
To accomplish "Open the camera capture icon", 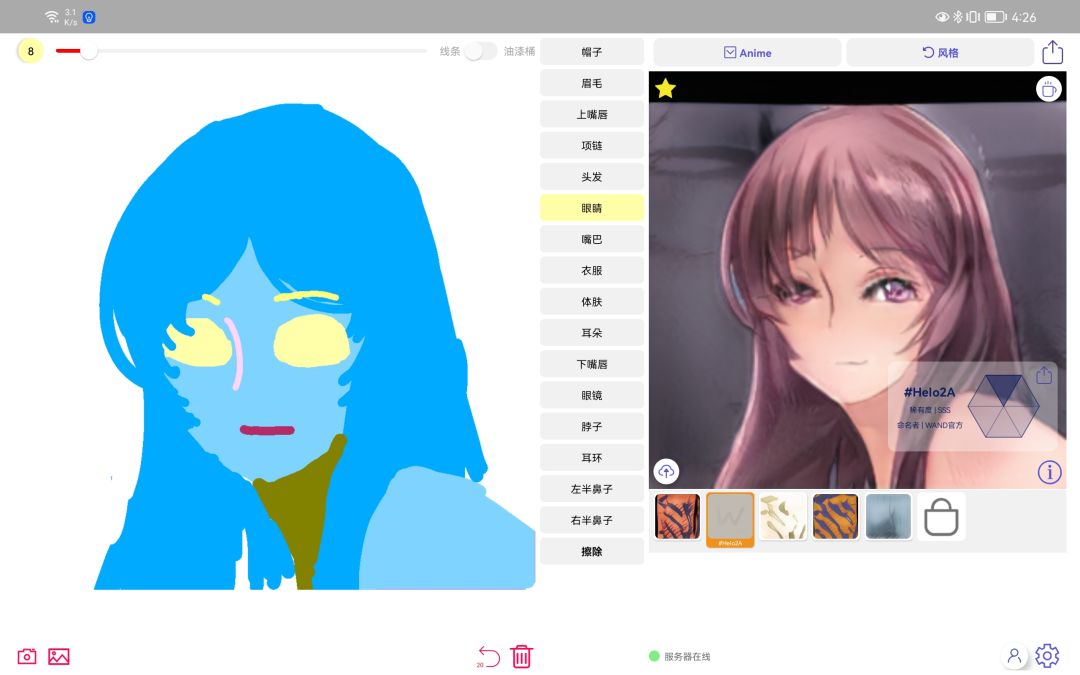I will click(x=27, y=656).
